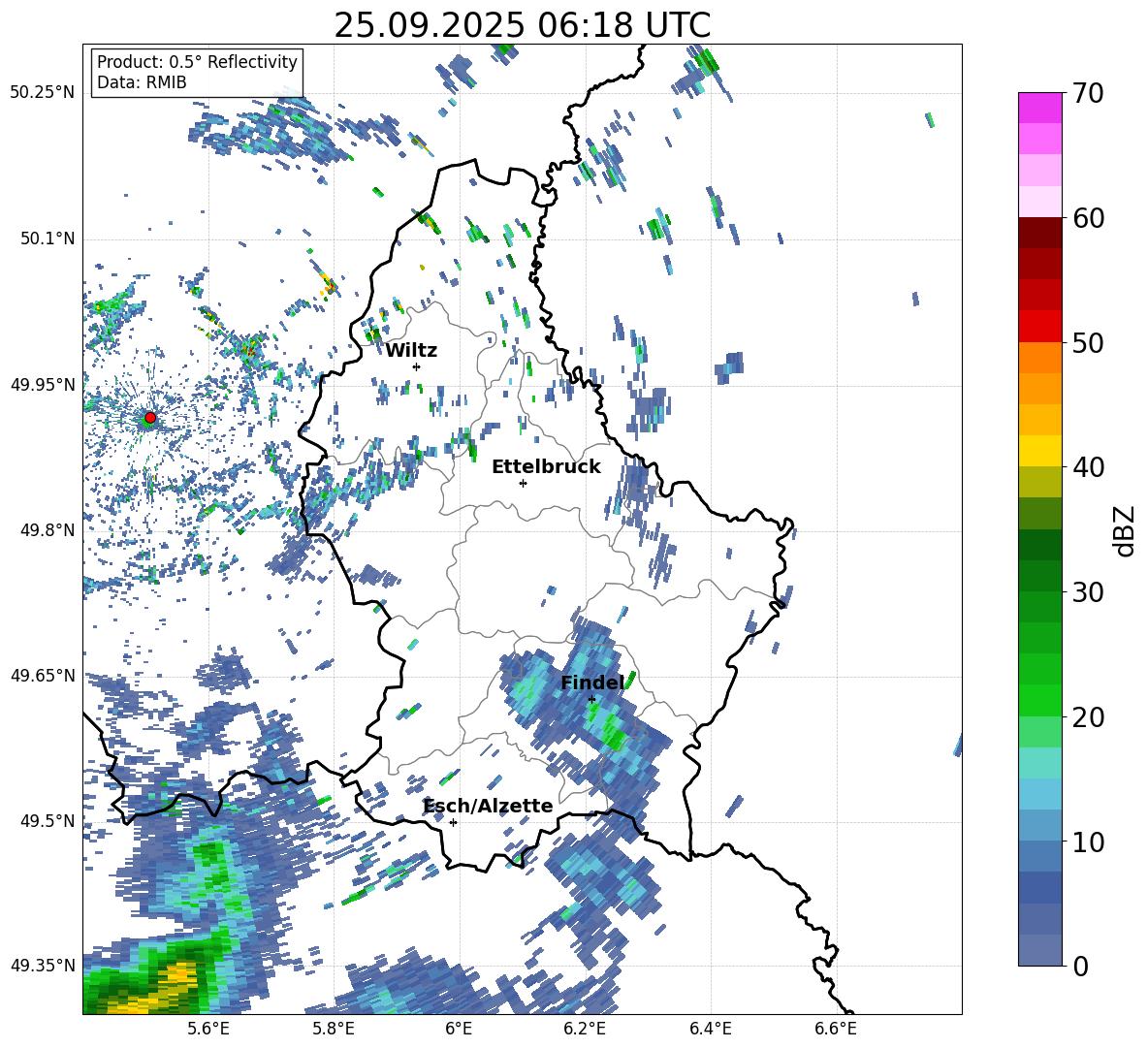Click the 6.2°E longitude tick label

pyautogui.click(x=585, y=1029)
